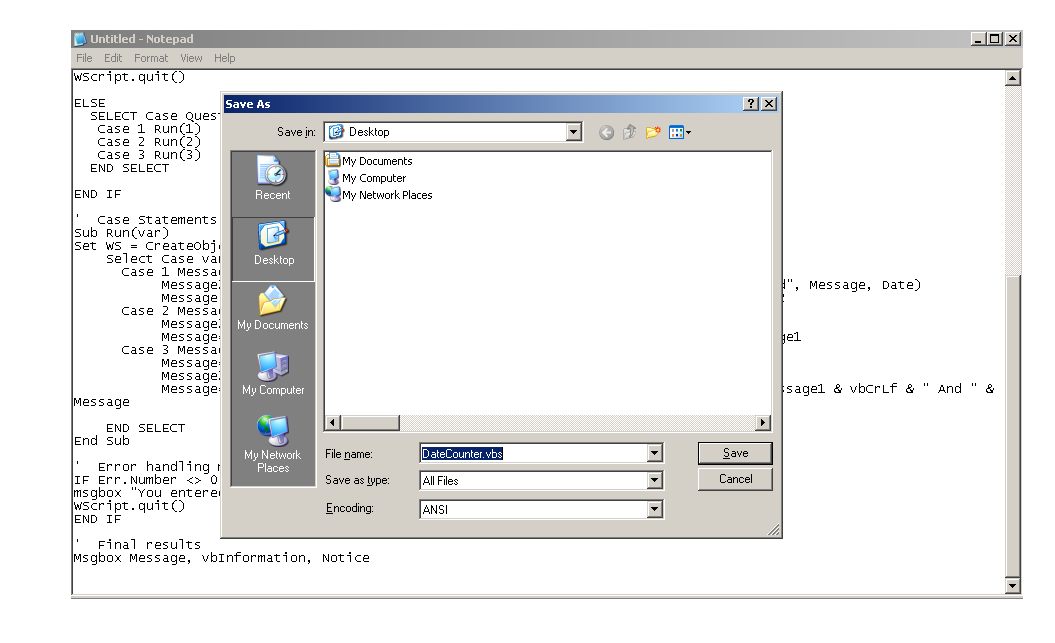The width and height of the screenshot is (1055, 643).
Task: Click the horizontal scrollbar right arrow
Action: [x=765, y=422]
